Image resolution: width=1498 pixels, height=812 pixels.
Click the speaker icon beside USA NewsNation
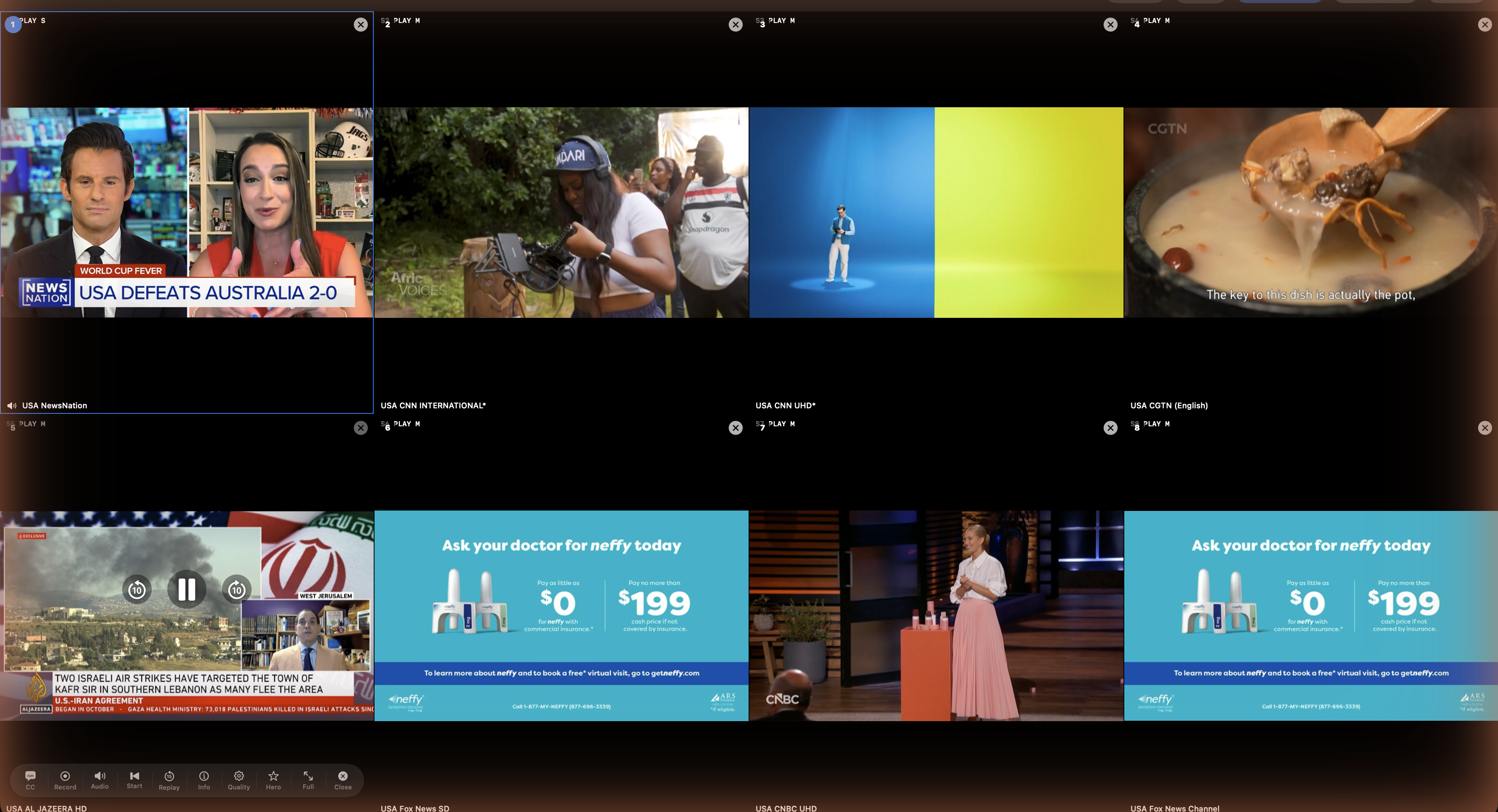[x=12, y=406]
